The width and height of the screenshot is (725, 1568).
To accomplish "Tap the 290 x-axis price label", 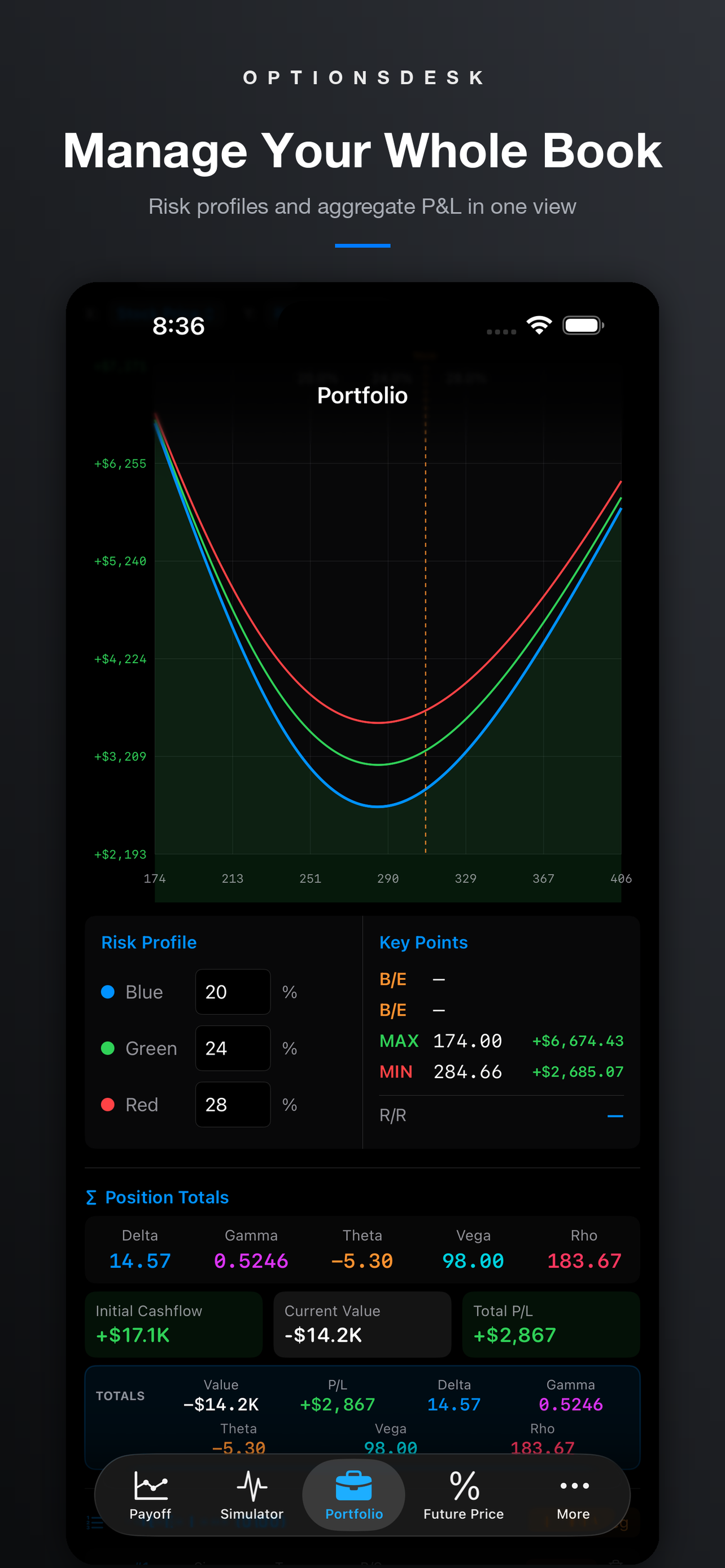I will tap(388, 878).
